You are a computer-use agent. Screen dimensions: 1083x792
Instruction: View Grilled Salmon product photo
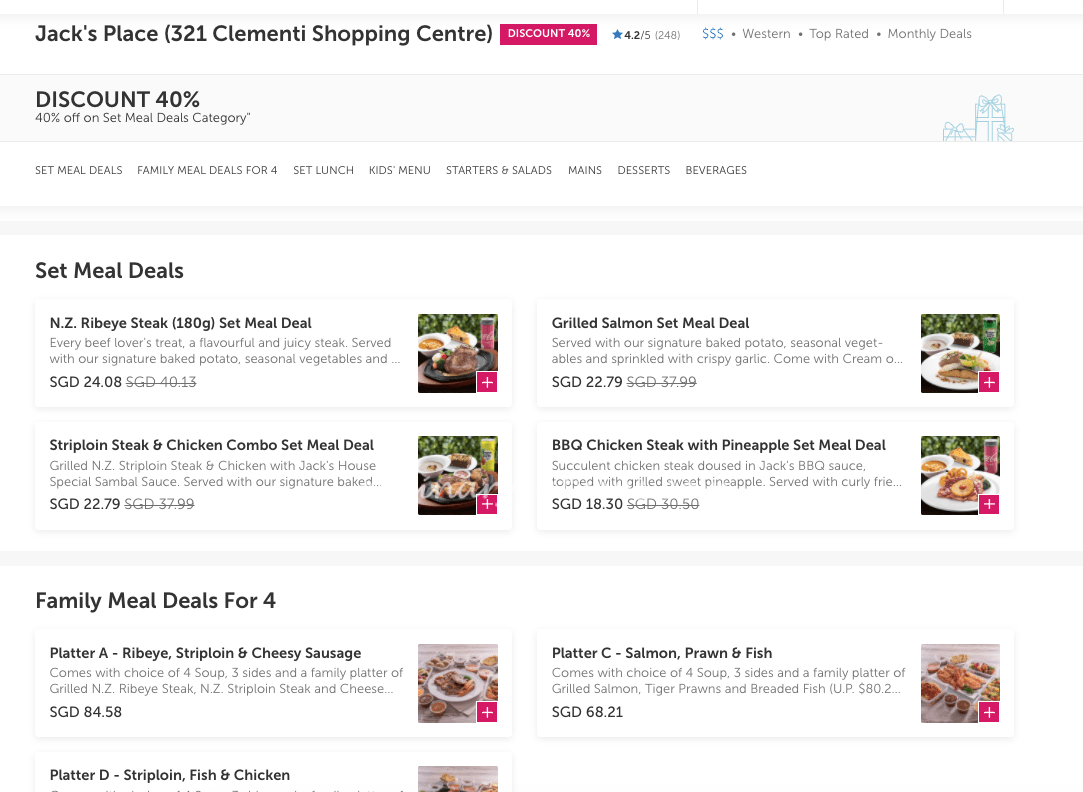[960, 354]
